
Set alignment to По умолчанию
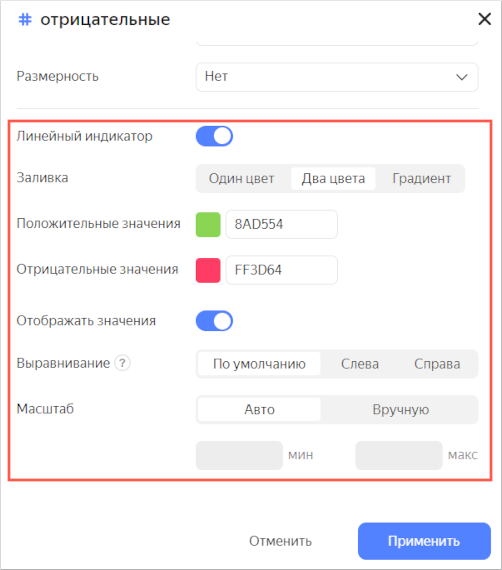pyautogui.click(x=259, y=364)
